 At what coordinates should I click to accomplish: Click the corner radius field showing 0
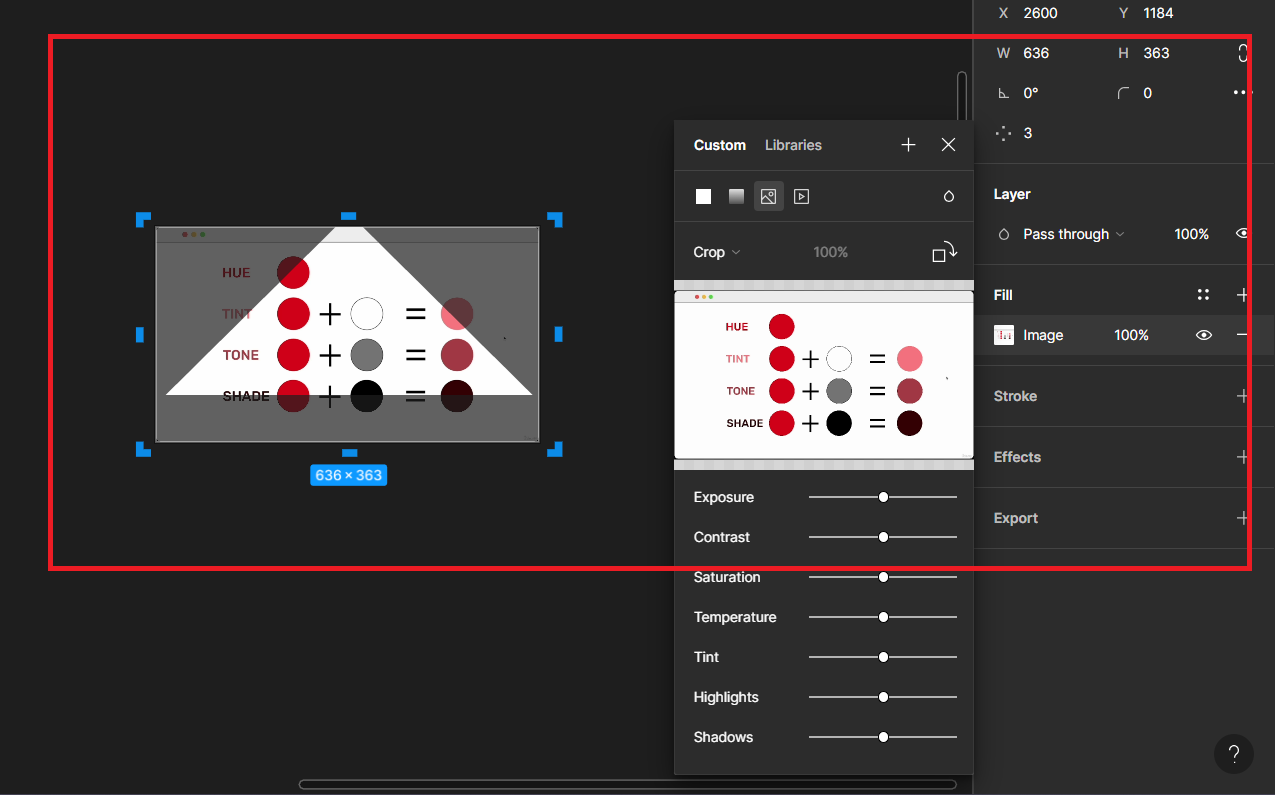[x=1148, y=93]
